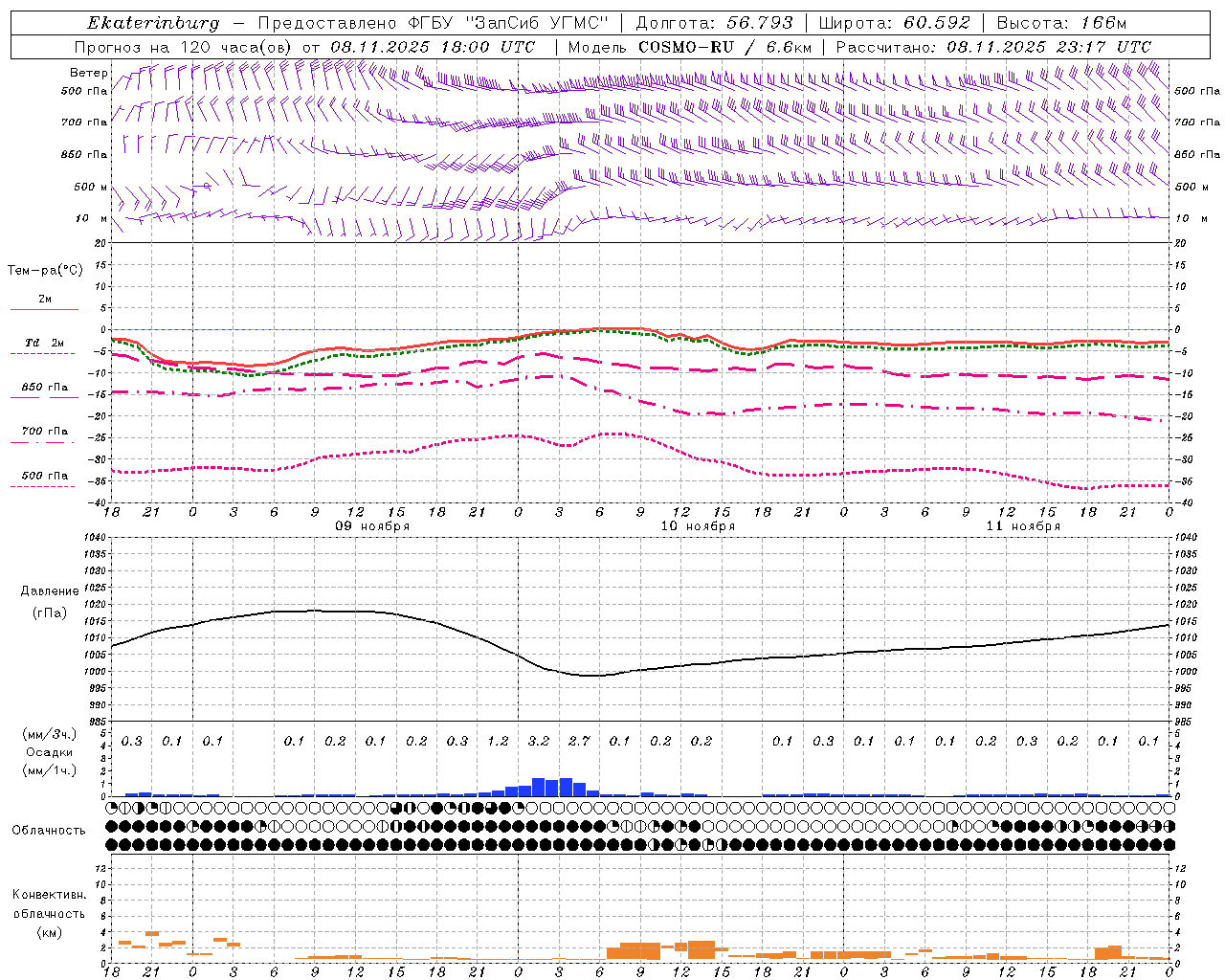Image resolution: width=1225 pixels, height=980 pixels.
Task: Click the Ekaterinburg station title
Action: [153, 23]
